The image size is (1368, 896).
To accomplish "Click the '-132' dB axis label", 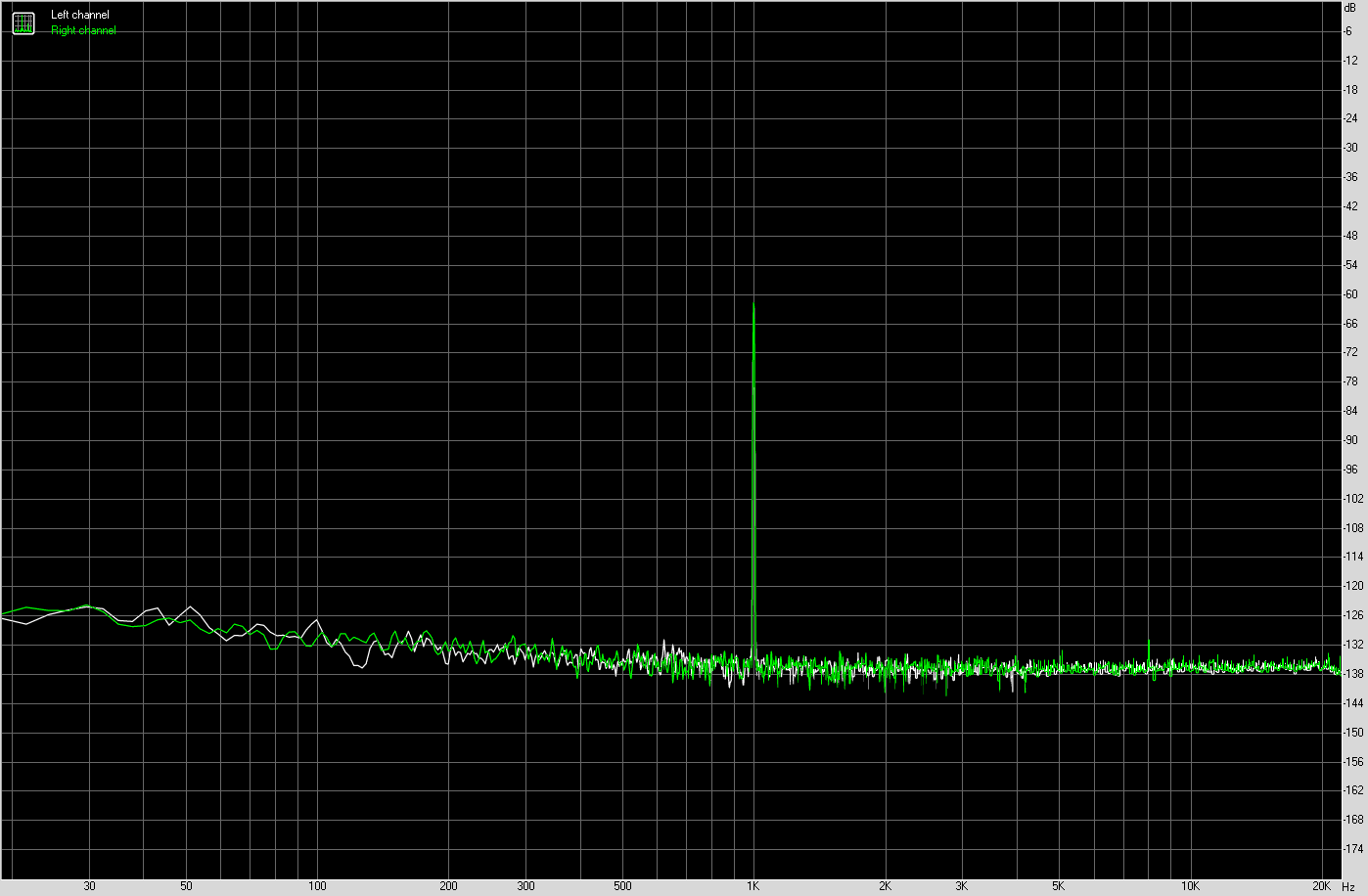I will tap(1353, 645).
